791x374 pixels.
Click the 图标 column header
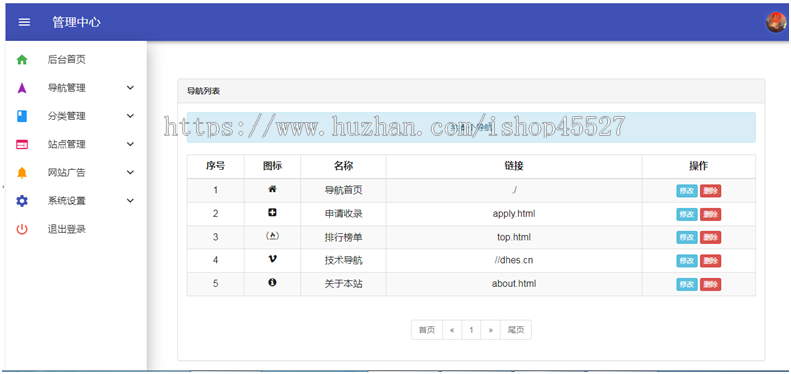point(272,166)
